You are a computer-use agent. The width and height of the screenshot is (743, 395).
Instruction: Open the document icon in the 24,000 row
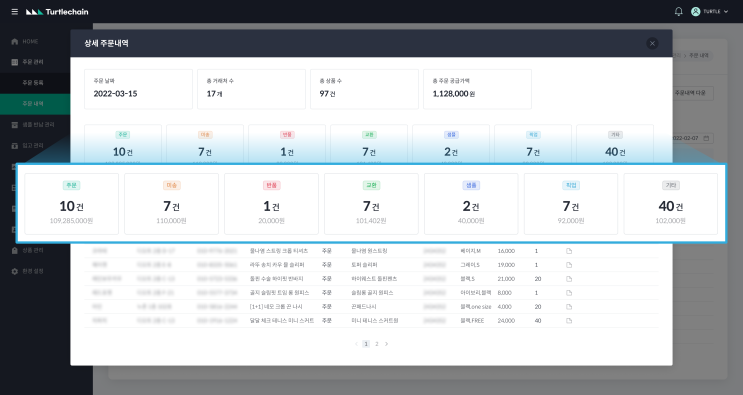(569, 321)
